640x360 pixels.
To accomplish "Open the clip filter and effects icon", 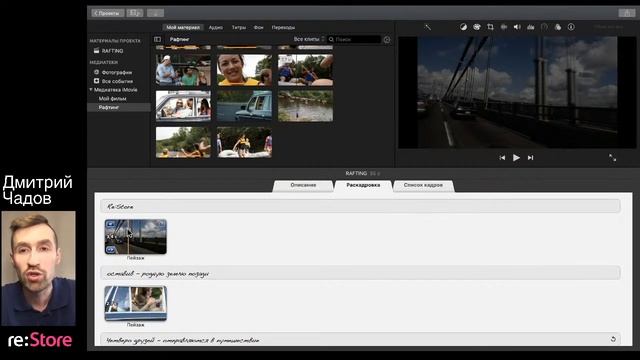I will [x=558, y=27].
